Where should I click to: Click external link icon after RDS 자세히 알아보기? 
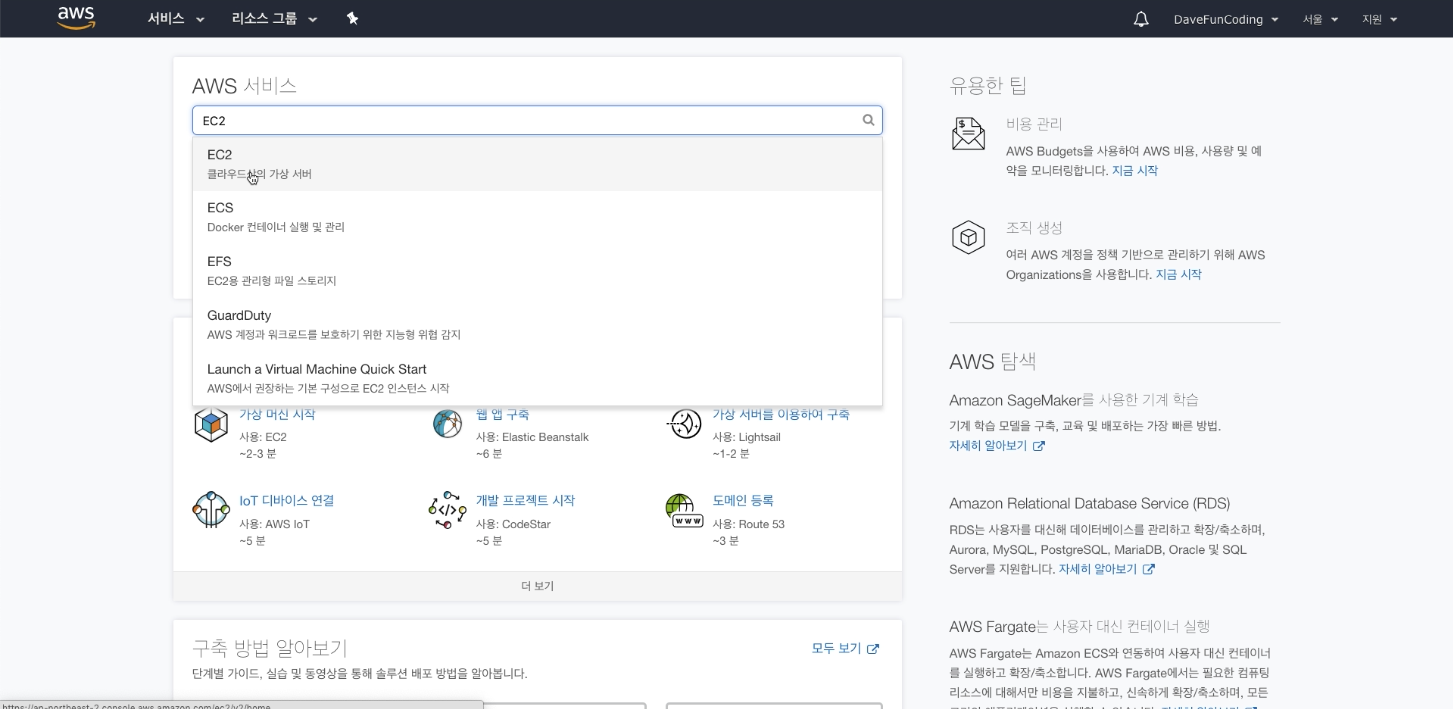pyautogui.click(x=1149, y=569)
